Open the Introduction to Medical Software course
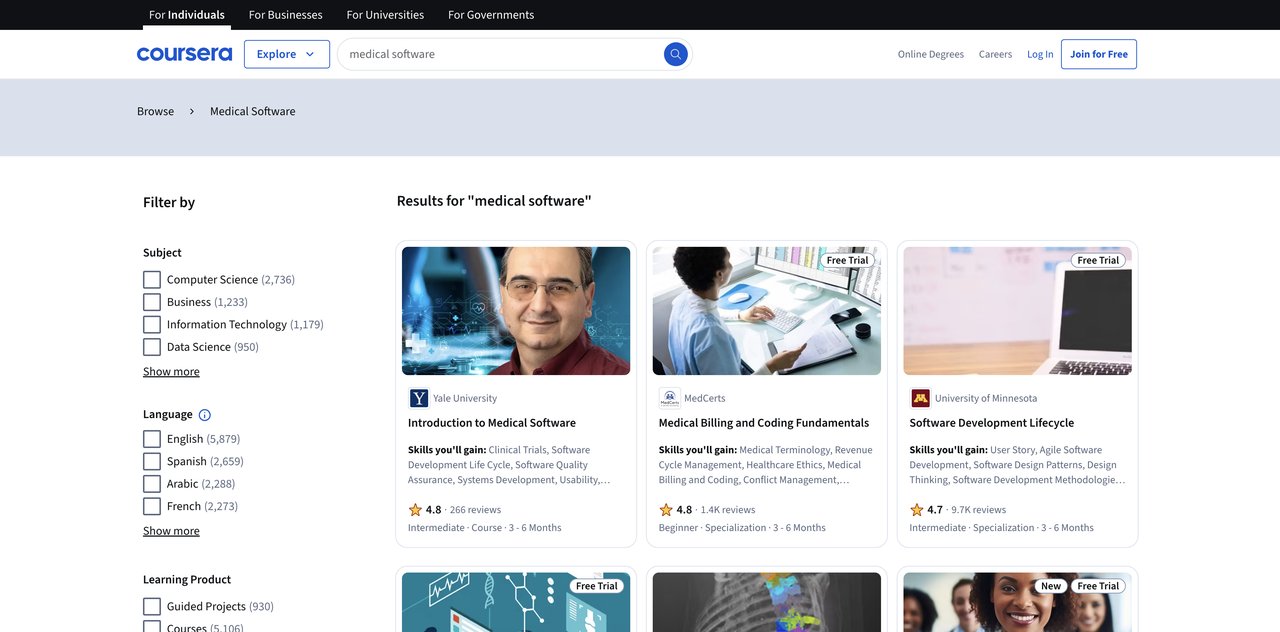The width and height of the screenshot is (1280, 632). 492,423
